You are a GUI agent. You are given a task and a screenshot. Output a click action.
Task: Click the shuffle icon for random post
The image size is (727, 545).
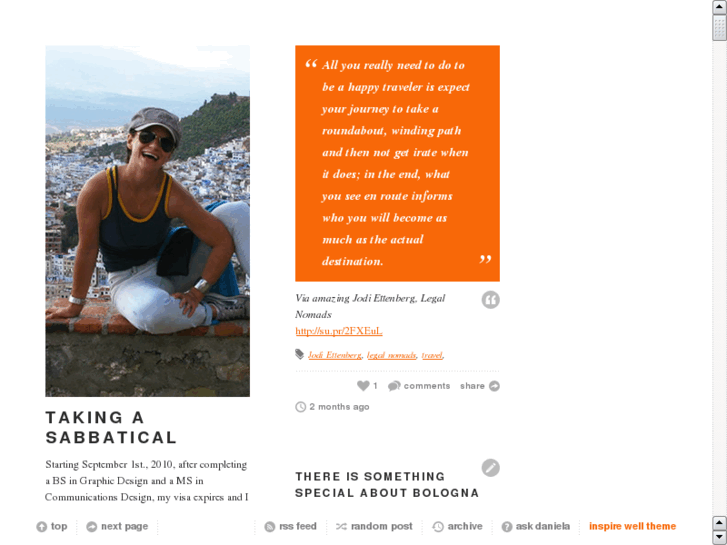coord(341,526)
